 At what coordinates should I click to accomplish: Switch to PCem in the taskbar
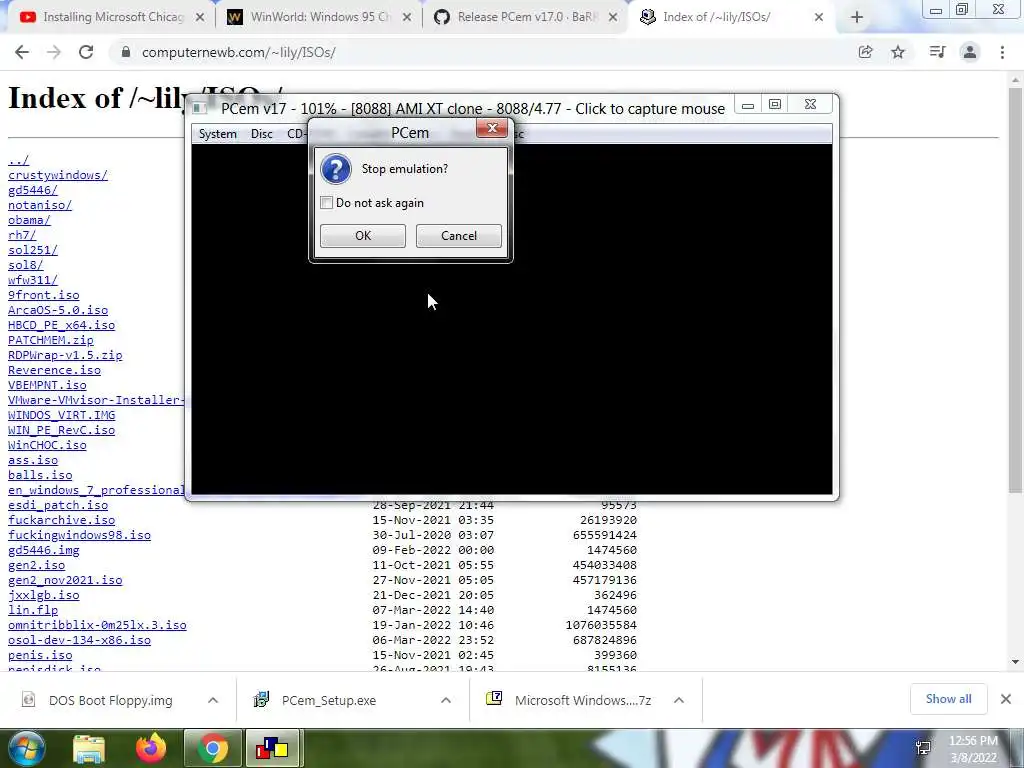click(x=272, y=748)
